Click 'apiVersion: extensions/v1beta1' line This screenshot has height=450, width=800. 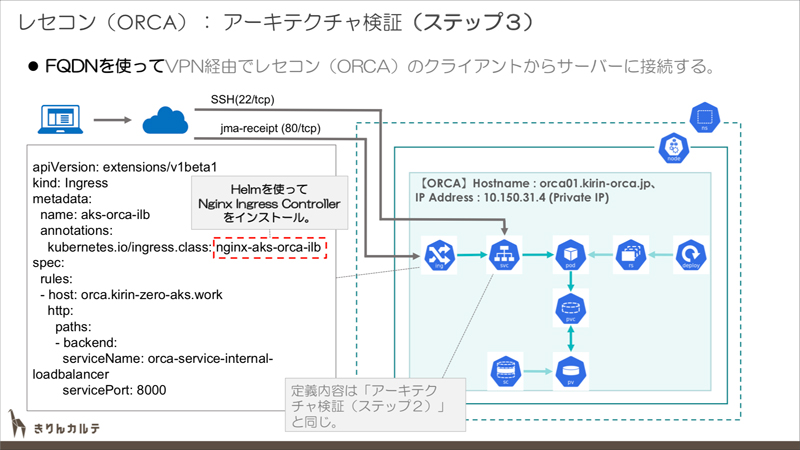(125, 167)
